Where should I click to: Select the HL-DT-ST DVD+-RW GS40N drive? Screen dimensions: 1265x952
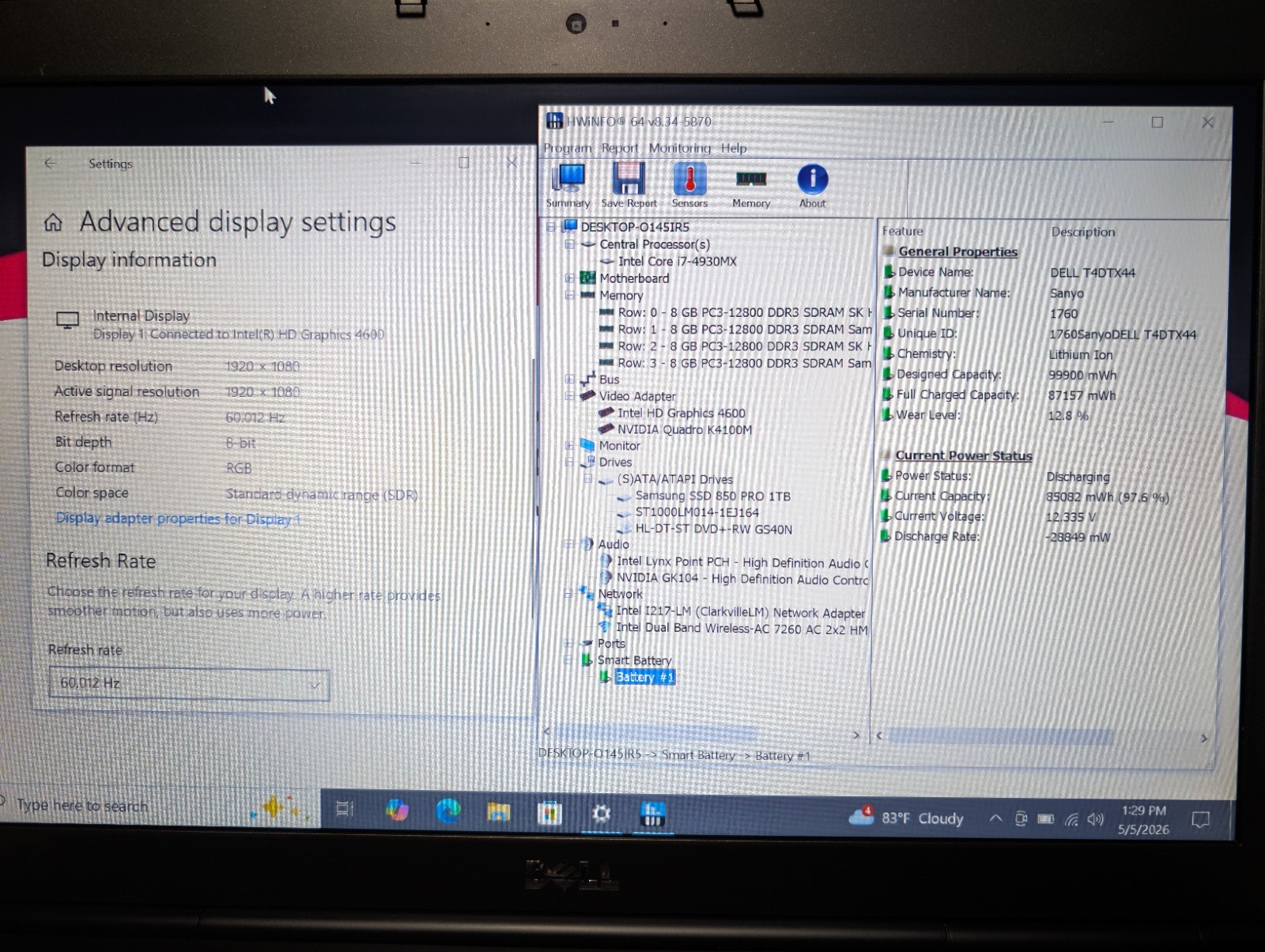click(713, 529)
